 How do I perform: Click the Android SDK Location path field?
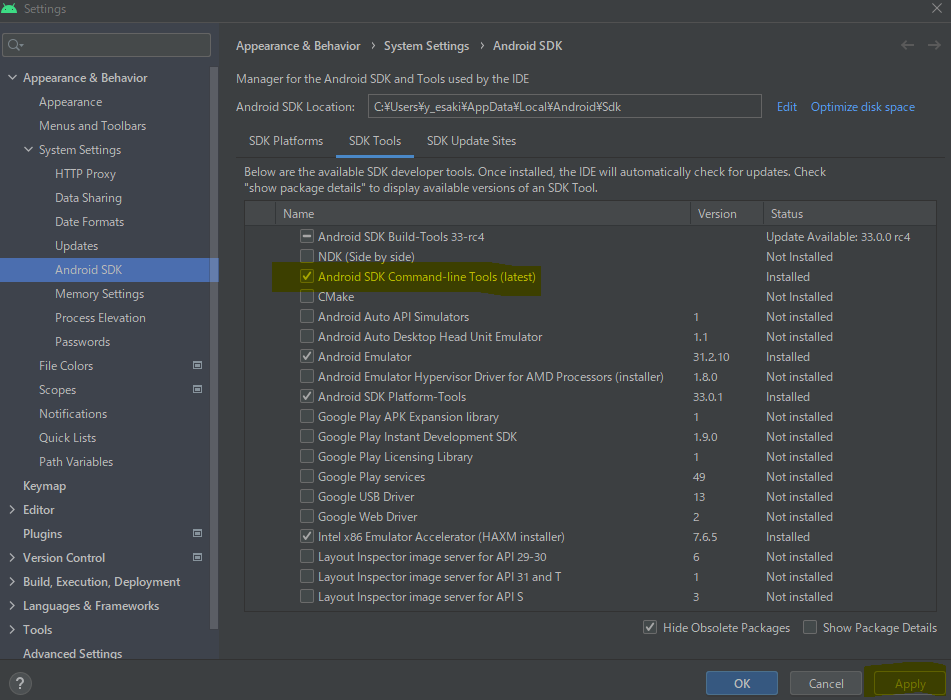(x=565, y=107)
